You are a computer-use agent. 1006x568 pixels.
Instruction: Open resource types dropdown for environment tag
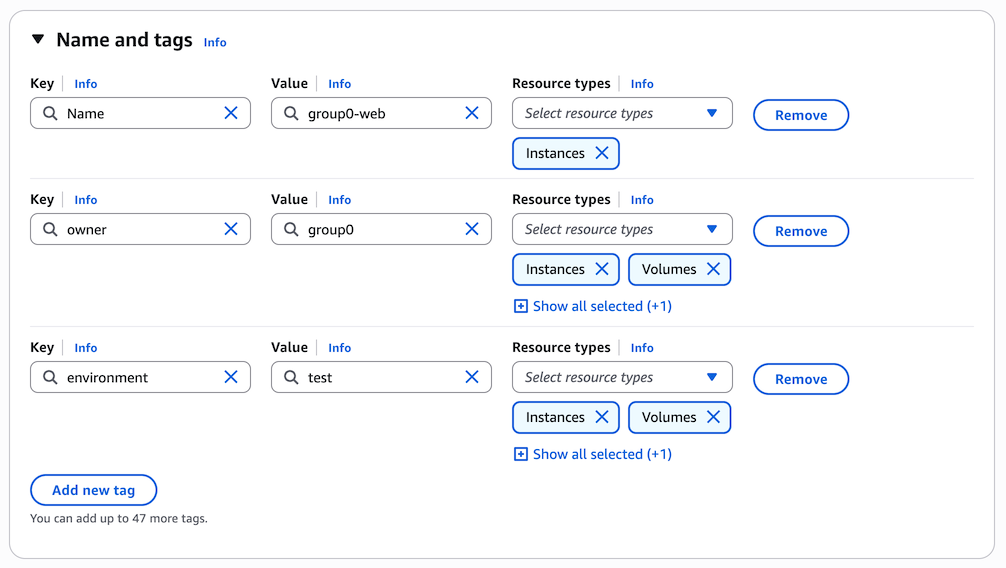[x=621, y=377]
